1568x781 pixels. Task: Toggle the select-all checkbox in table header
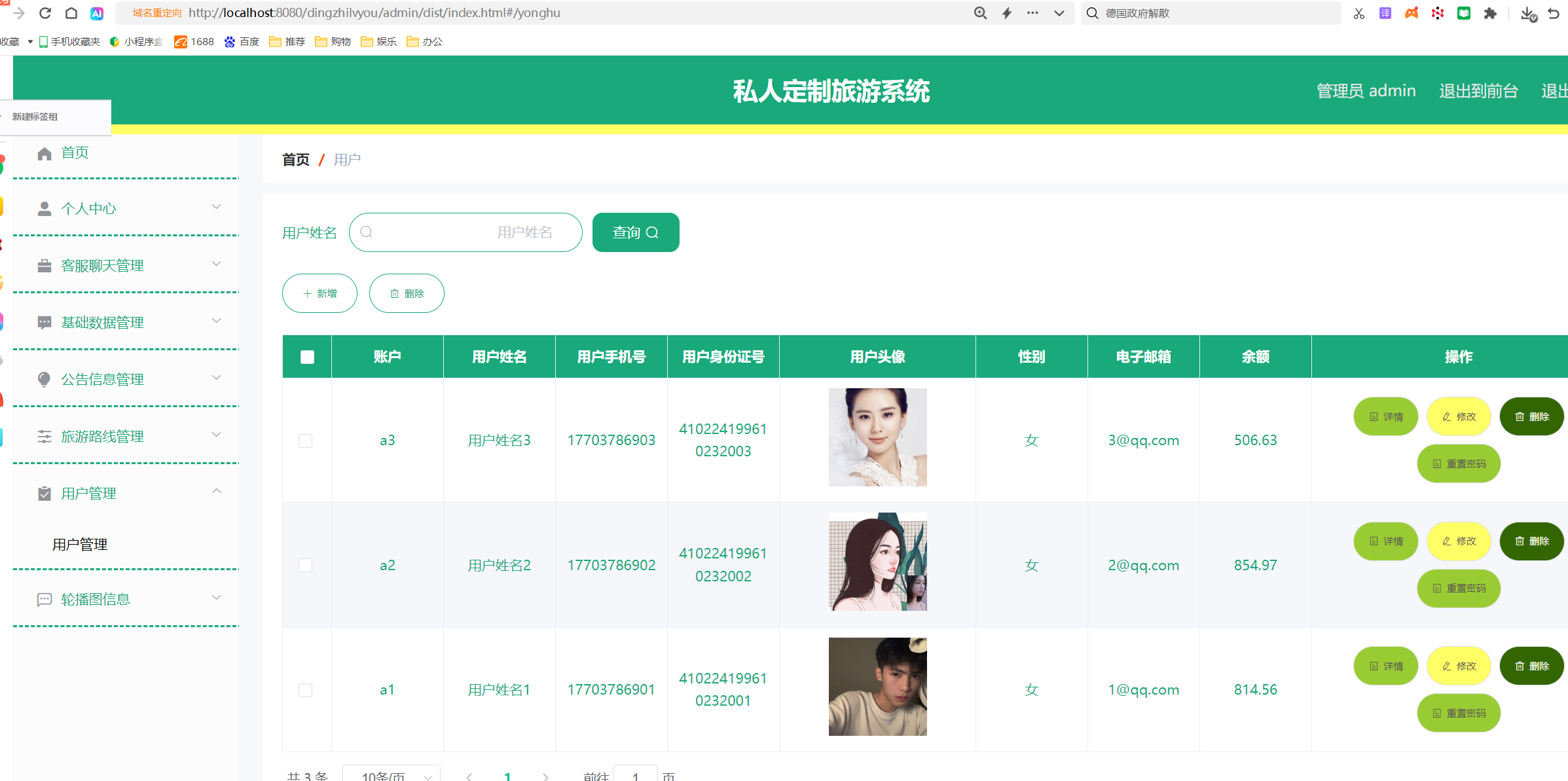point(307,357)
